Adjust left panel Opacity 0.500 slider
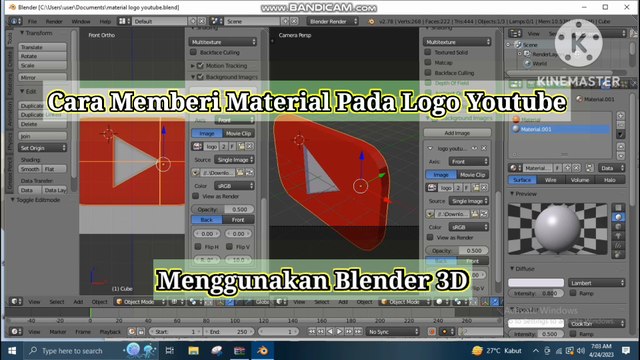The width and height of the screenshot is (640, 360). pyautogui.click(x=223, y=209)
